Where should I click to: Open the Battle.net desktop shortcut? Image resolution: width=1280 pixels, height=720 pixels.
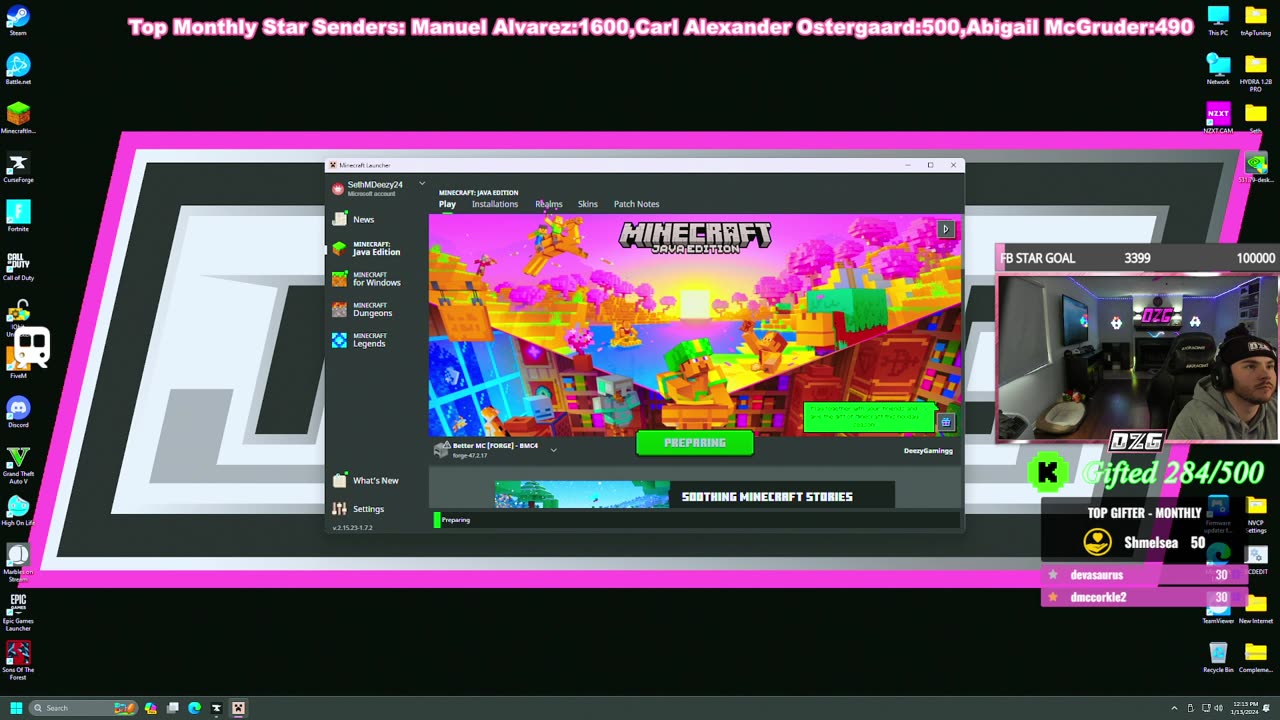pyautogui.click(x=18, y=67)
